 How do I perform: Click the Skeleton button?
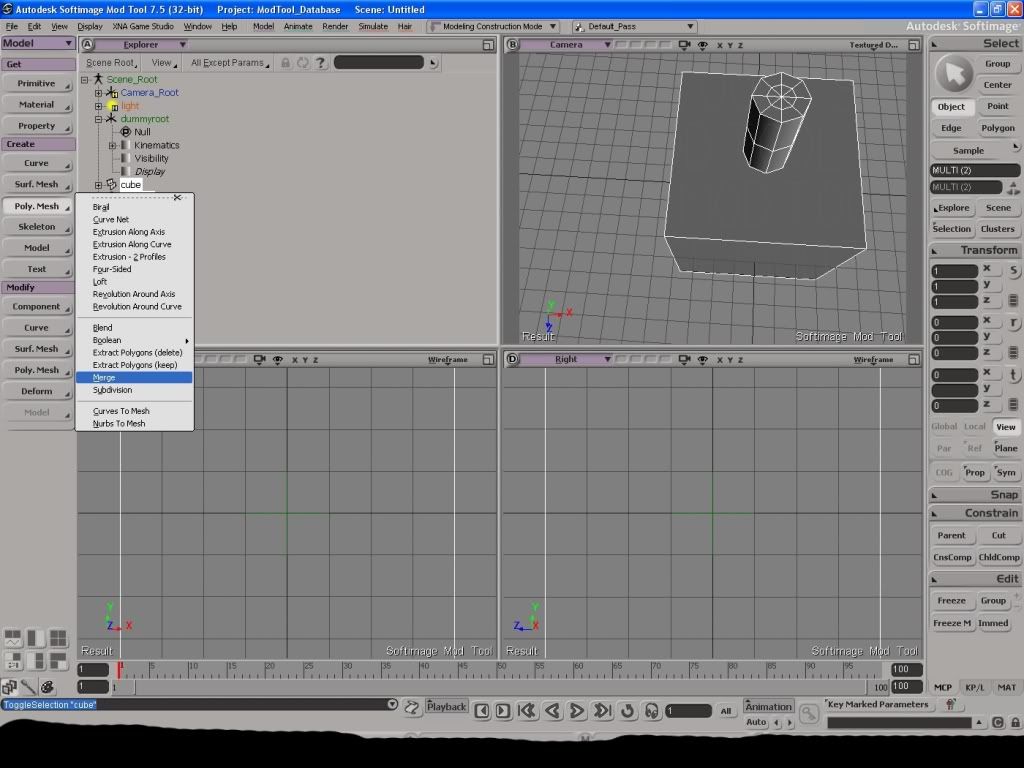37,227
